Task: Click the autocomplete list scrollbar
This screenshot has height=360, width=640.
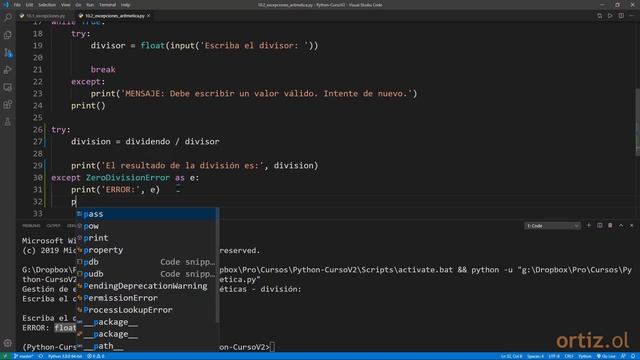Action: pyautogui.click(x=218, y=265)
